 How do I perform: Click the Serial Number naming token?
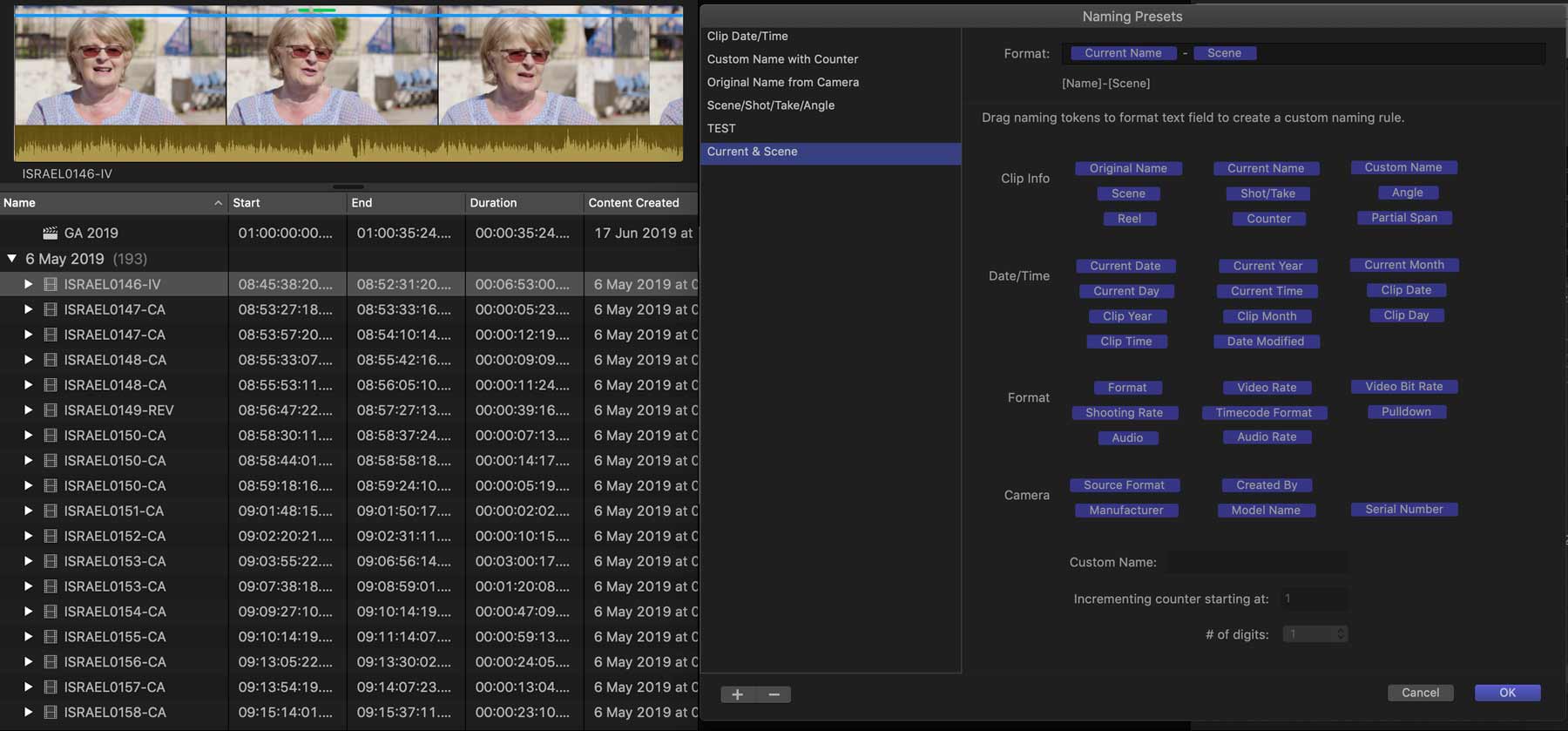click(1404, 510)
